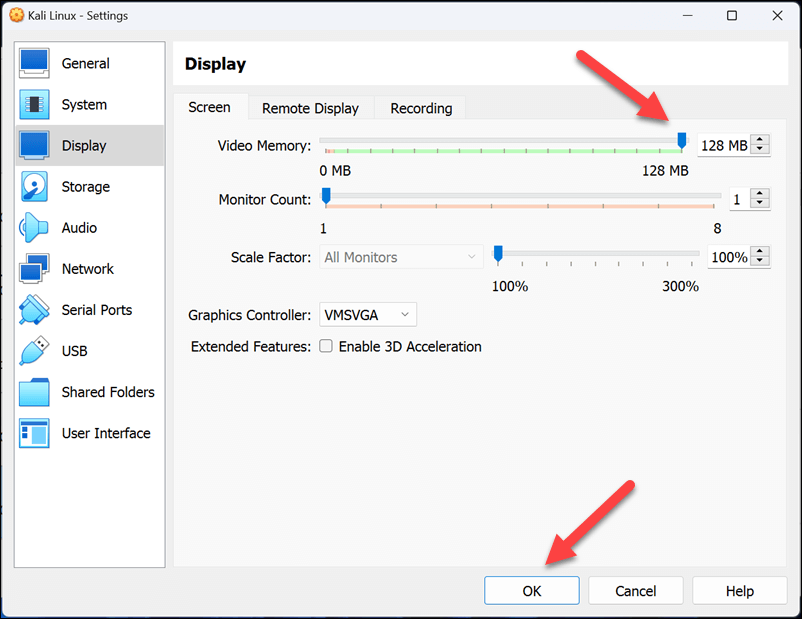Open the User Interface icon
The image size is (802, 619).
[x=34, y=433]
